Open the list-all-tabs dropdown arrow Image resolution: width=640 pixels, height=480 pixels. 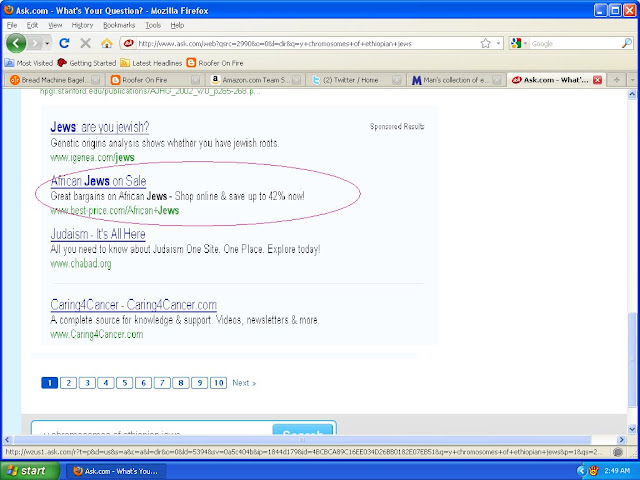click(633, 80)
